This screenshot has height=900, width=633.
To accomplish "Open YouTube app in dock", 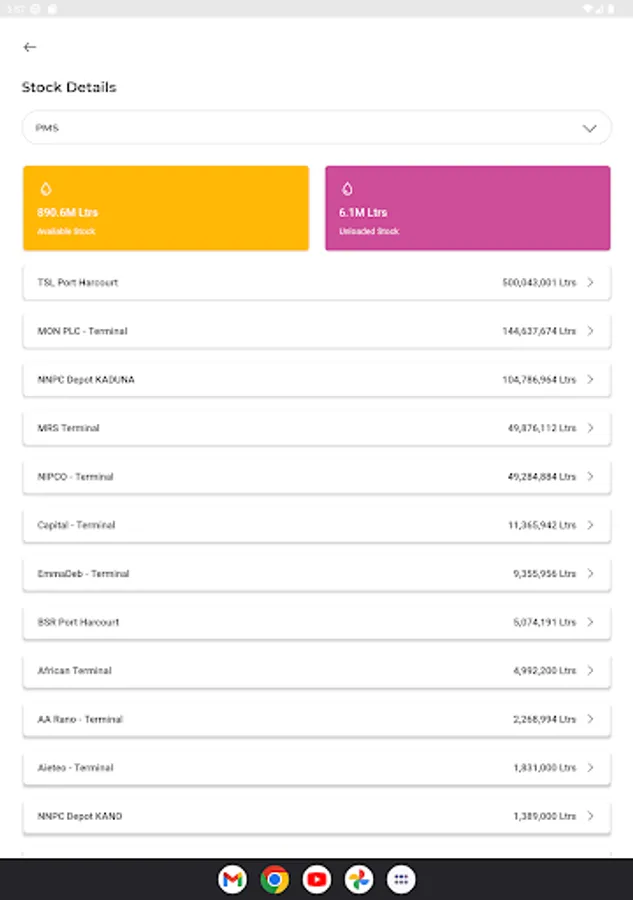I will [x=317, y=880].
